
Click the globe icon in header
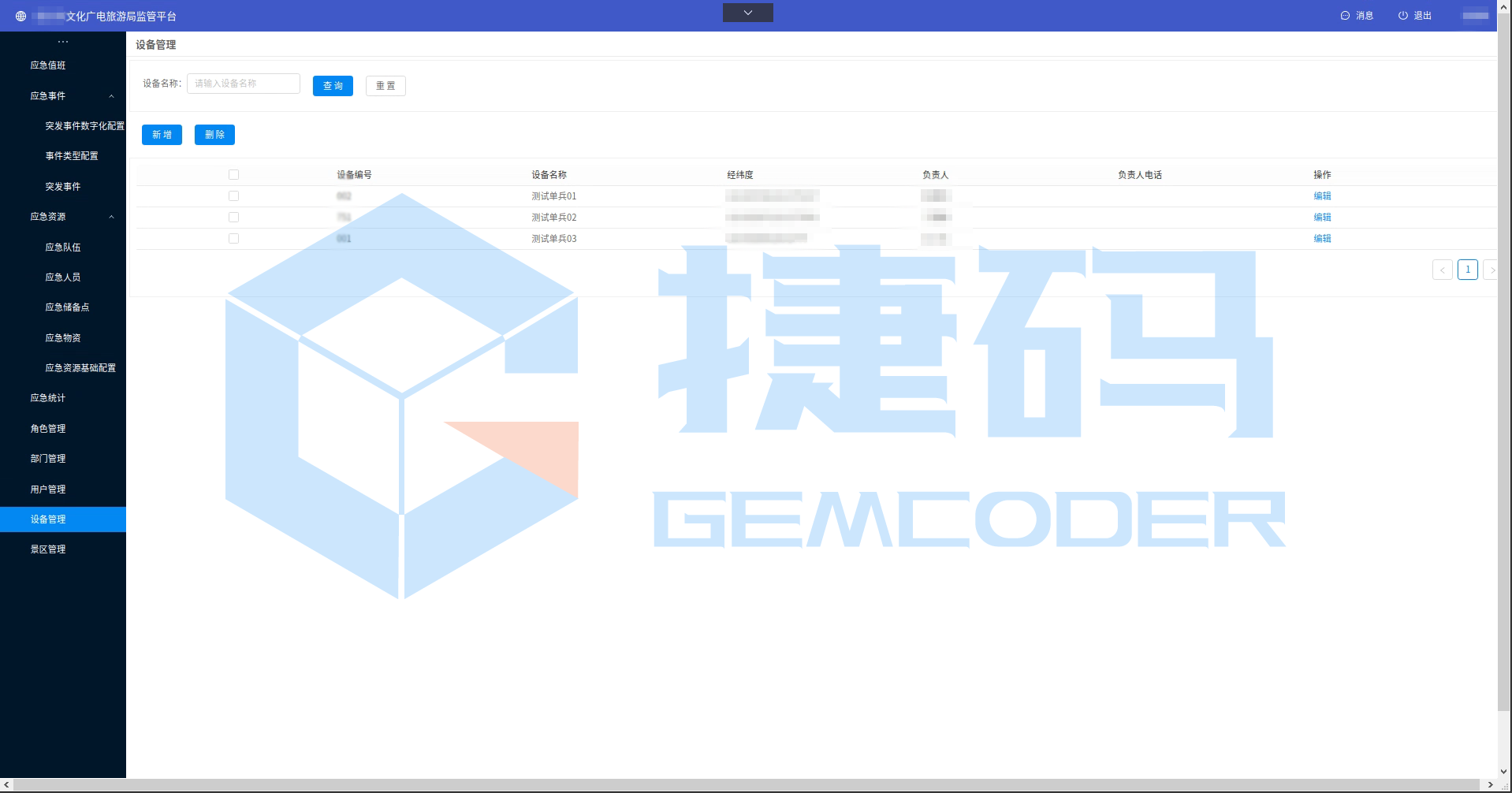[20, 16]
